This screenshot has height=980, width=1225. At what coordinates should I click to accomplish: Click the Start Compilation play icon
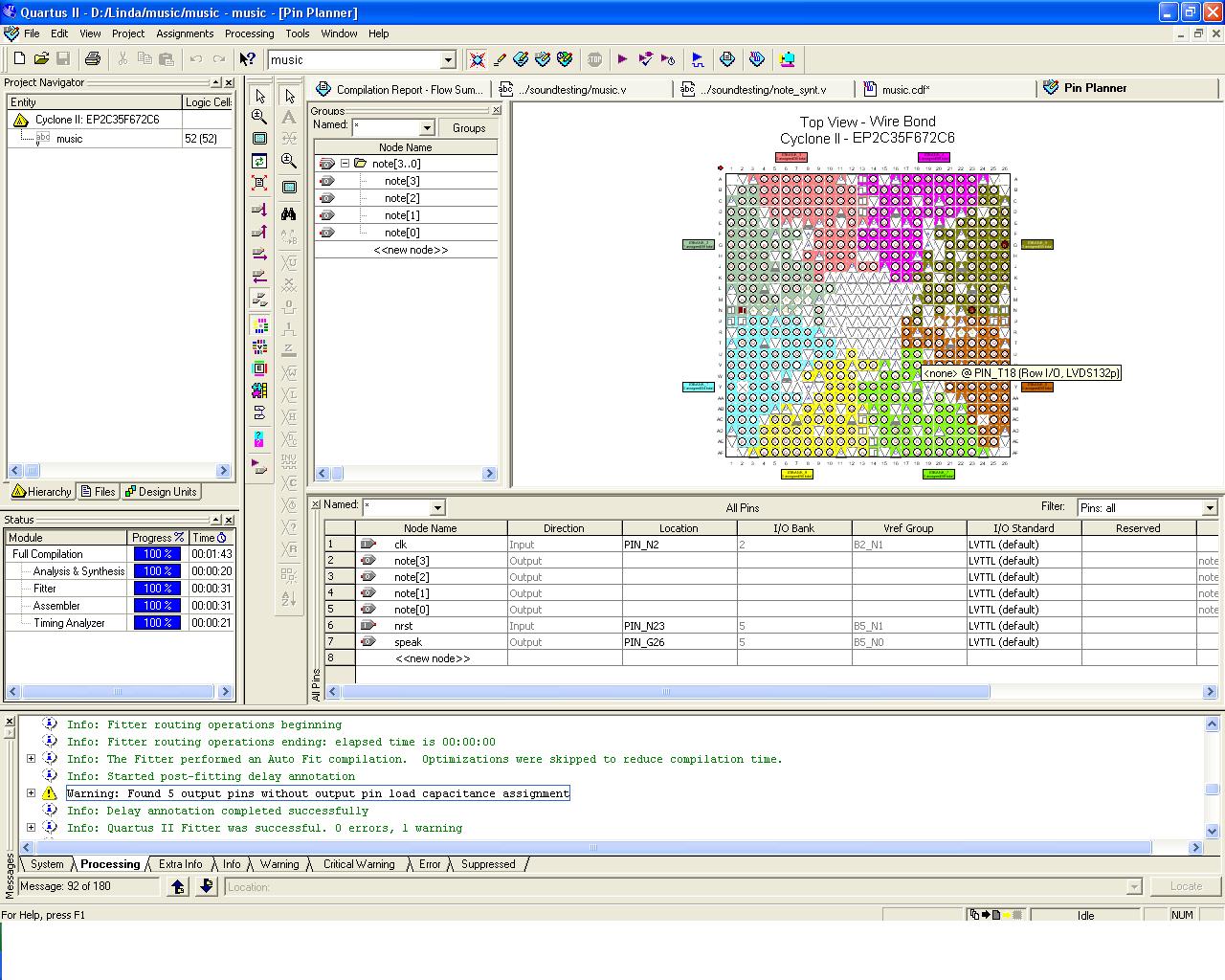[622, 59]
